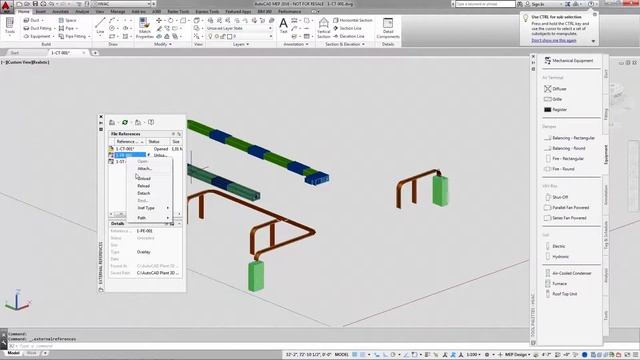Image resolution: width=640 pixels, height=360 pixels.
Task: Choose Unload from the context menu
Action: point(149,178)
